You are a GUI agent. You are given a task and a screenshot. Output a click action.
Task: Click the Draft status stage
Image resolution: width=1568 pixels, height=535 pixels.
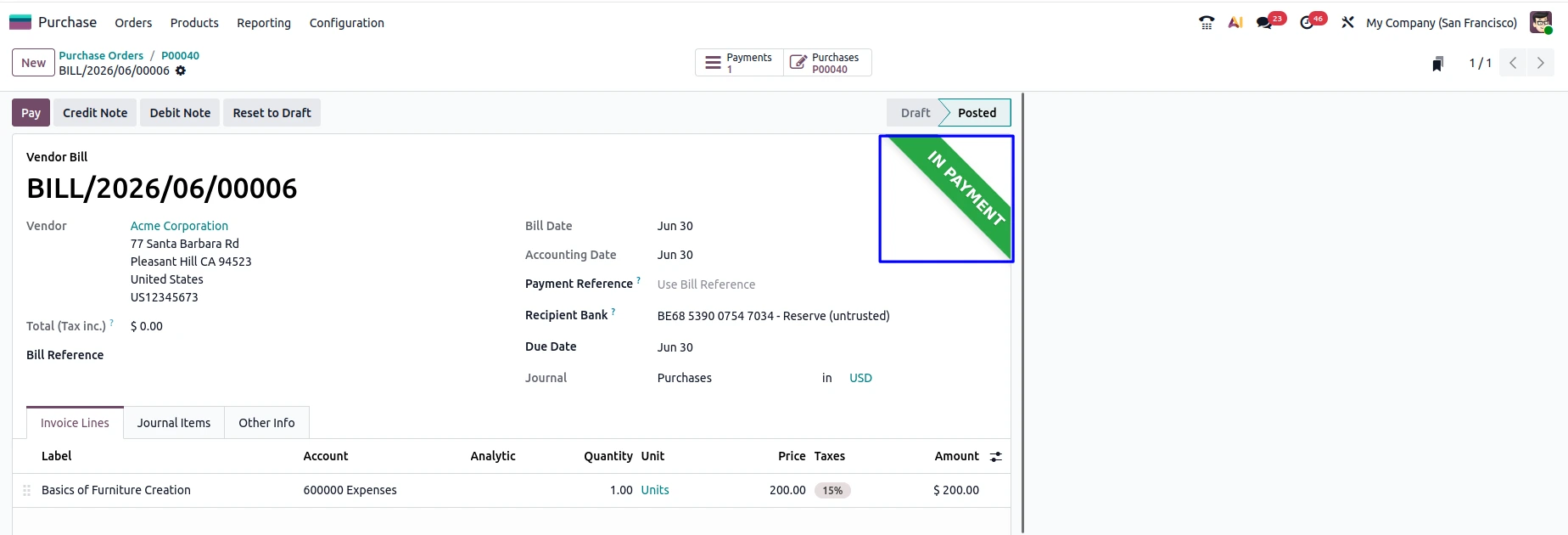(915, 113)
